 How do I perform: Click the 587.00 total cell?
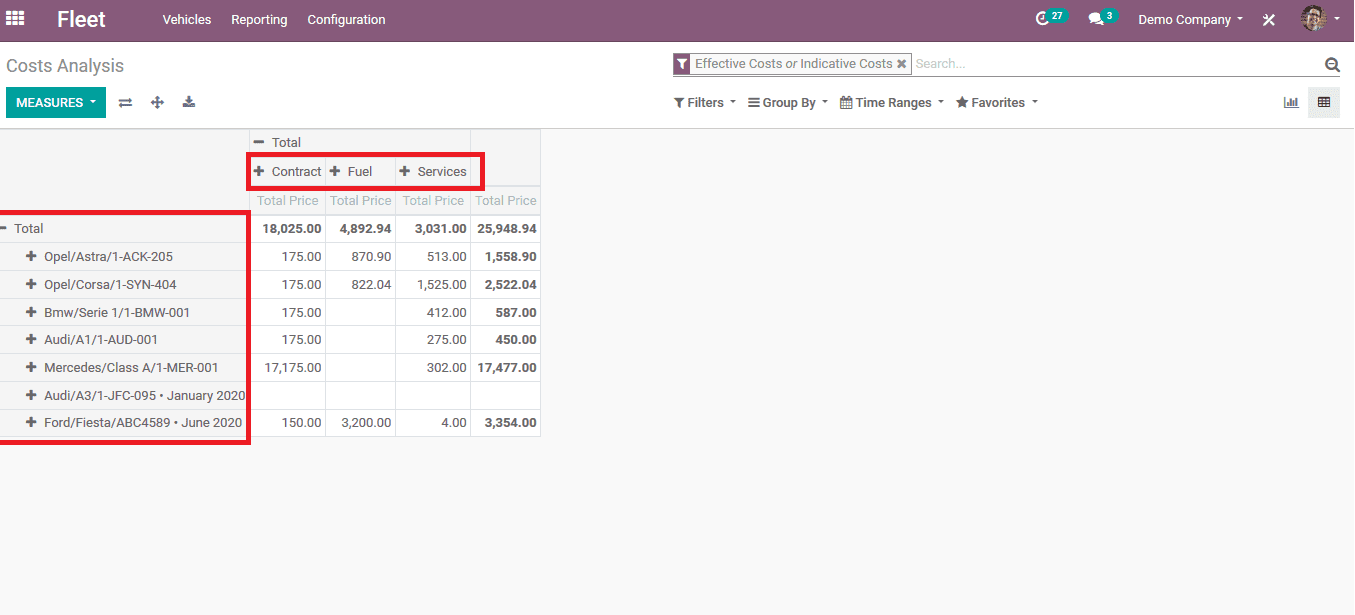coord(505,312)
